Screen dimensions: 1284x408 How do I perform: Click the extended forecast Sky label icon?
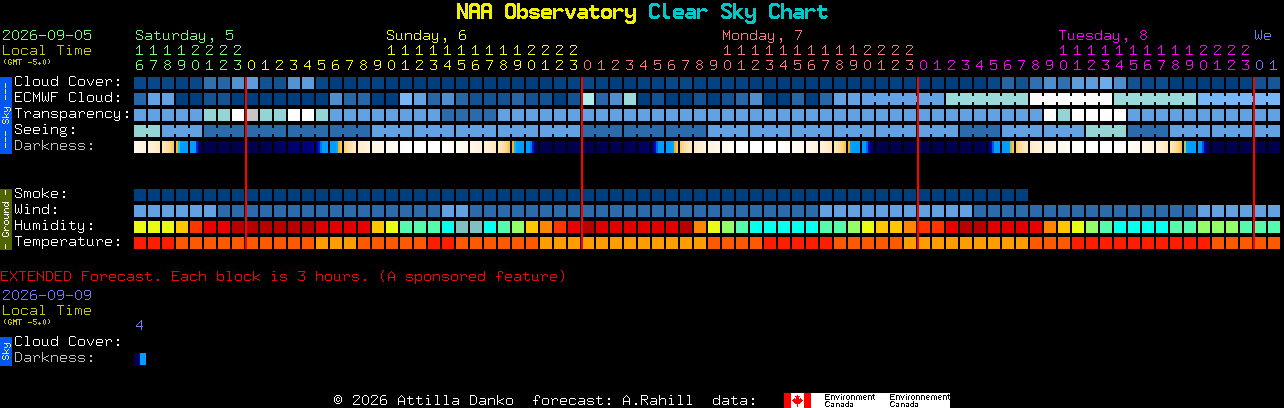pyautogui.click(x=5, y=349)
